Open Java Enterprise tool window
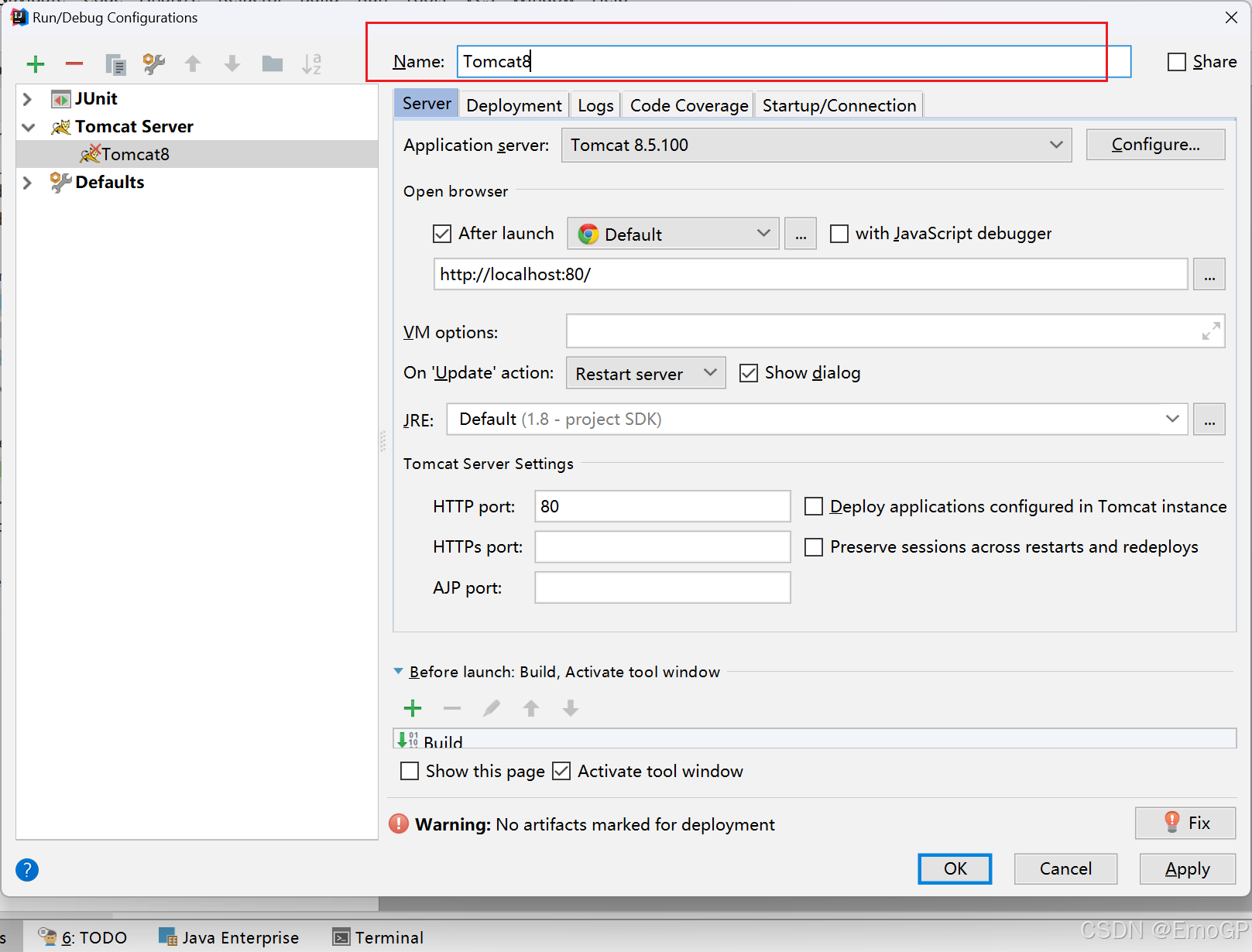The image size is (1252, 952). point(228,937)
